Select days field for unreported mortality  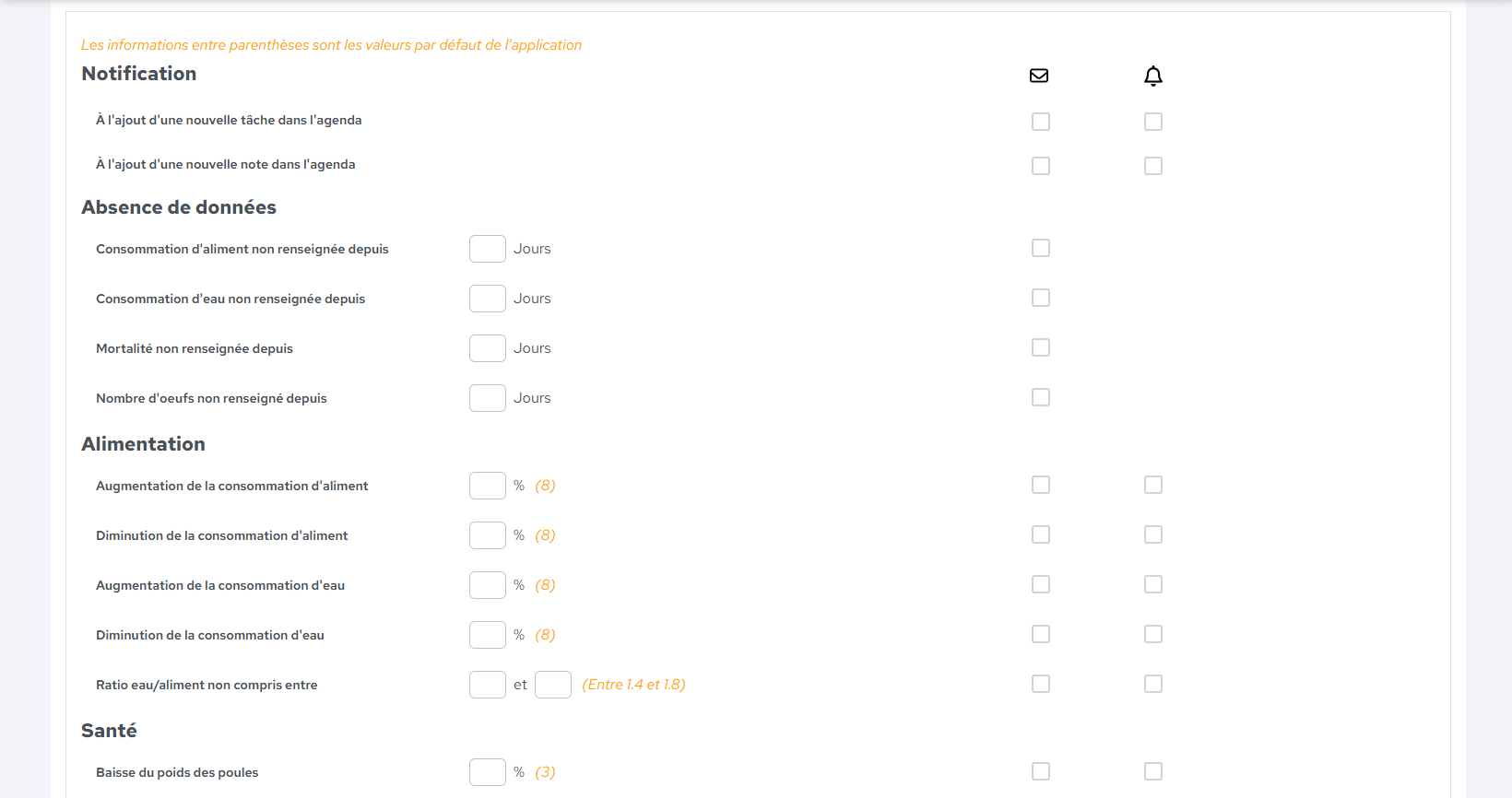coord(487,348)
